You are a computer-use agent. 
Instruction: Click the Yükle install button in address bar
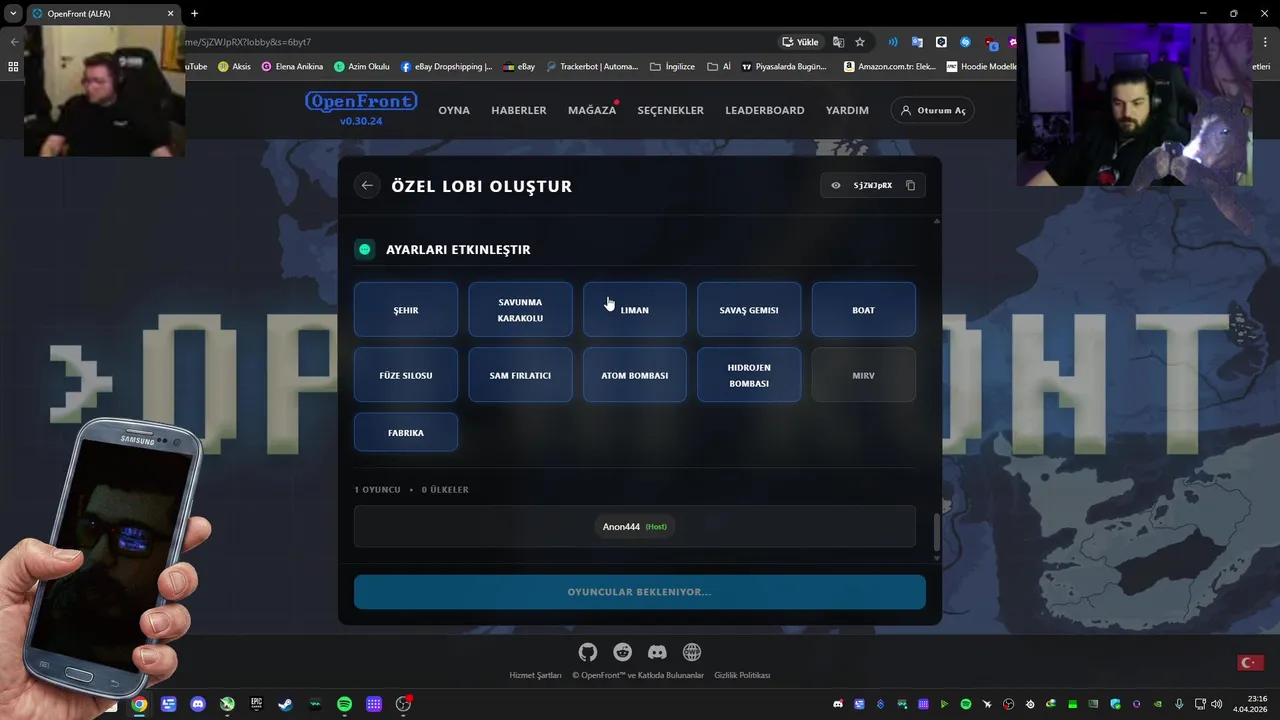801,42
